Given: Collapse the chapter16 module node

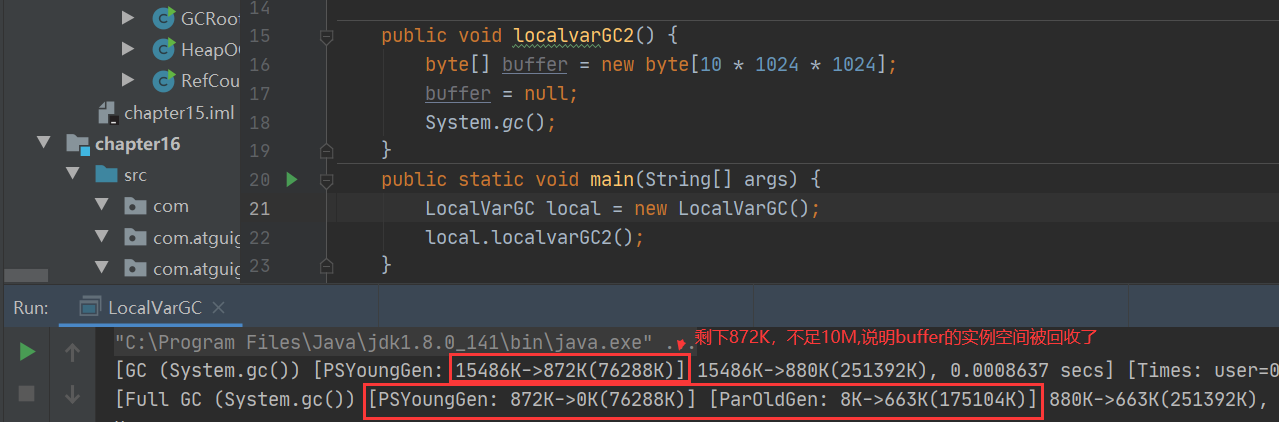Looking at the screenshot, I should coord(43,143).
